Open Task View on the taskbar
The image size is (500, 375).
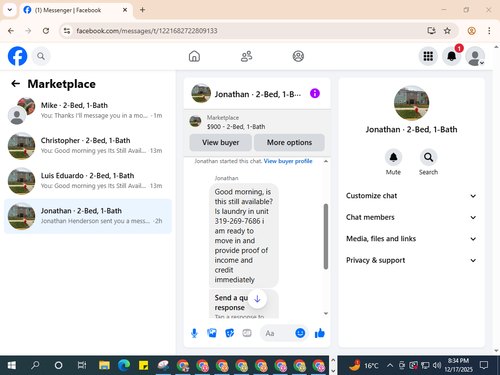[x=82, y=366]
